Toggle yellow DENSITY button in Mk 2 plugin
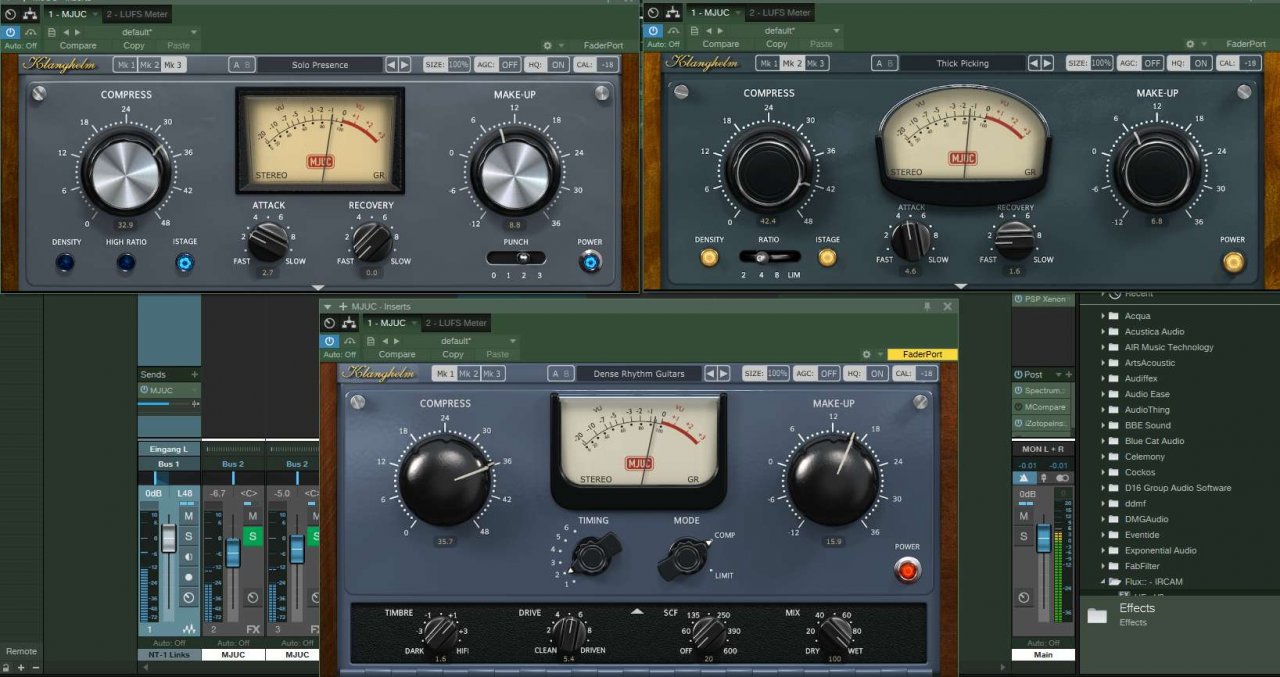This screenshot has height=677, width=1280. pos(709,257)
